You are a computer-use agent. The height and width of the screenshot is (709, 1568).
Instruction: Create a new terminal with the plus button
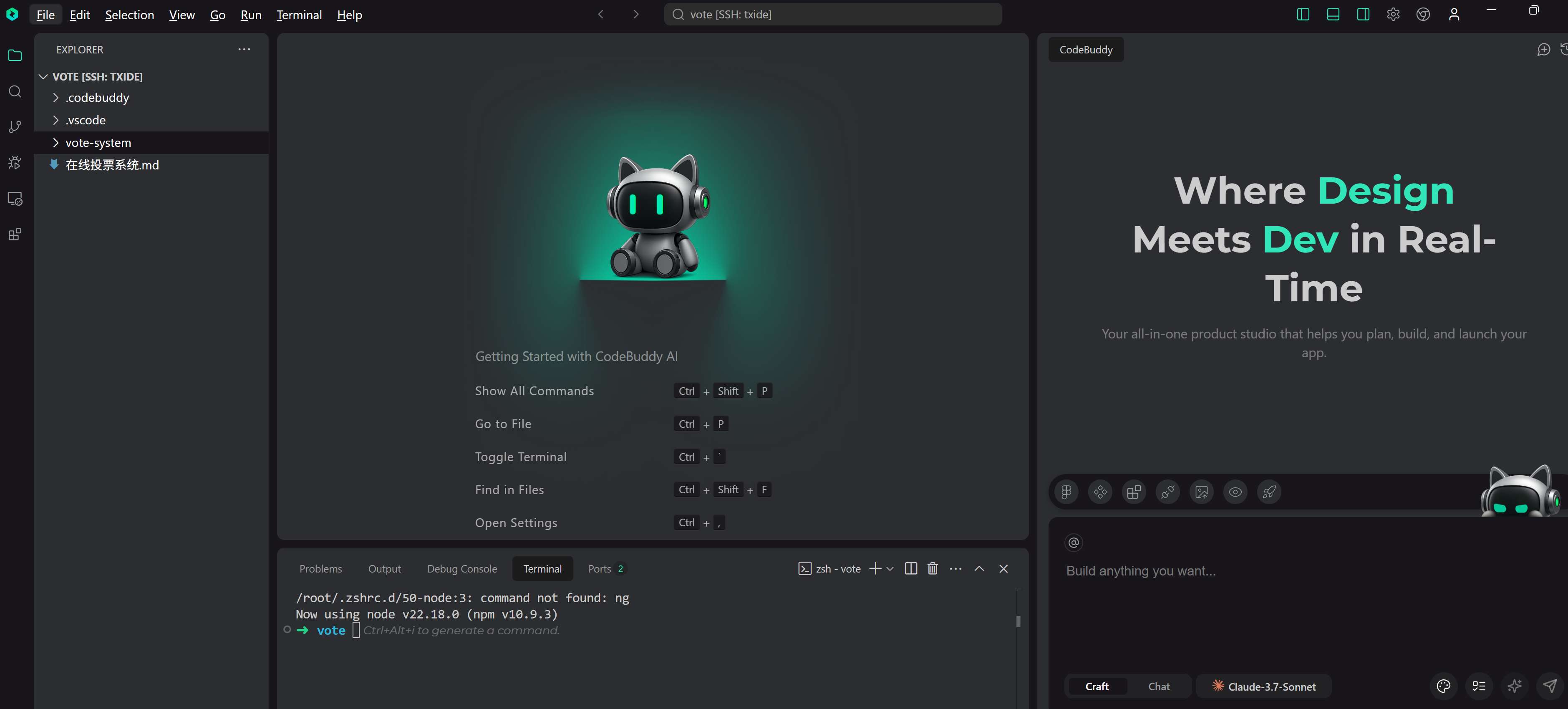coord(875,568)
